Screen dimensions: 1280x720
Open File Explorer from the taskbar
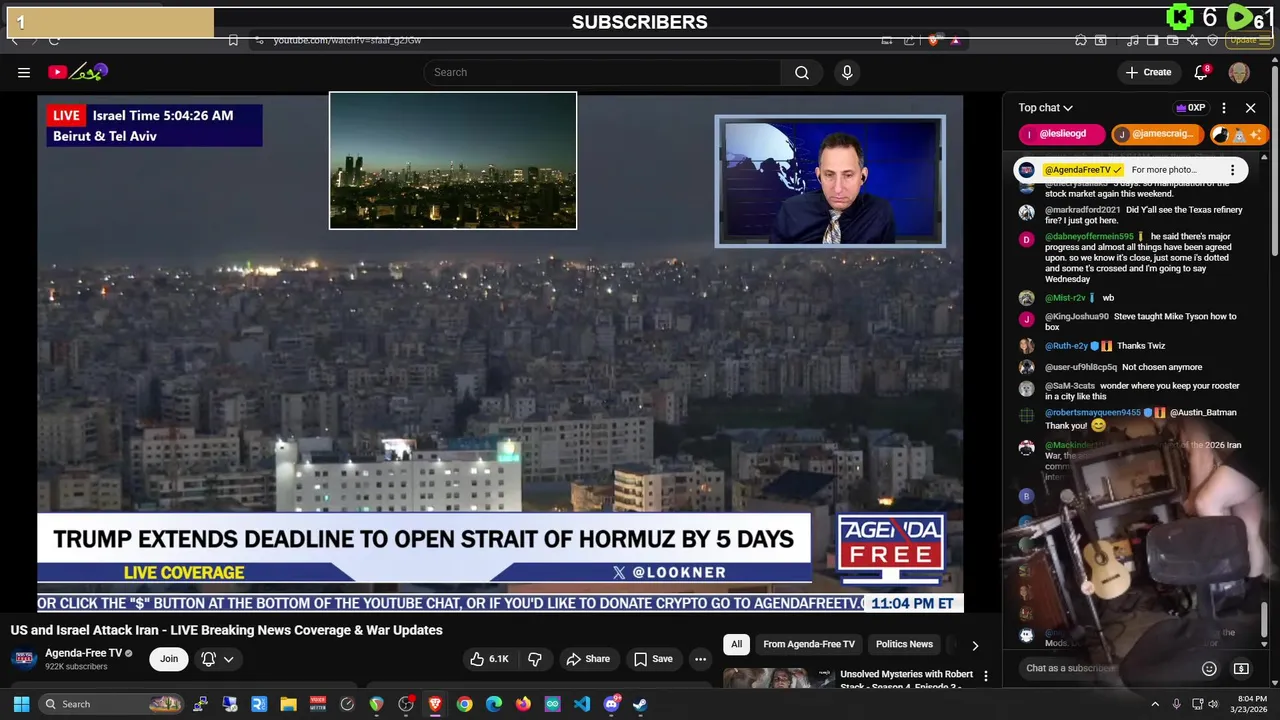[x=288, y=704]
